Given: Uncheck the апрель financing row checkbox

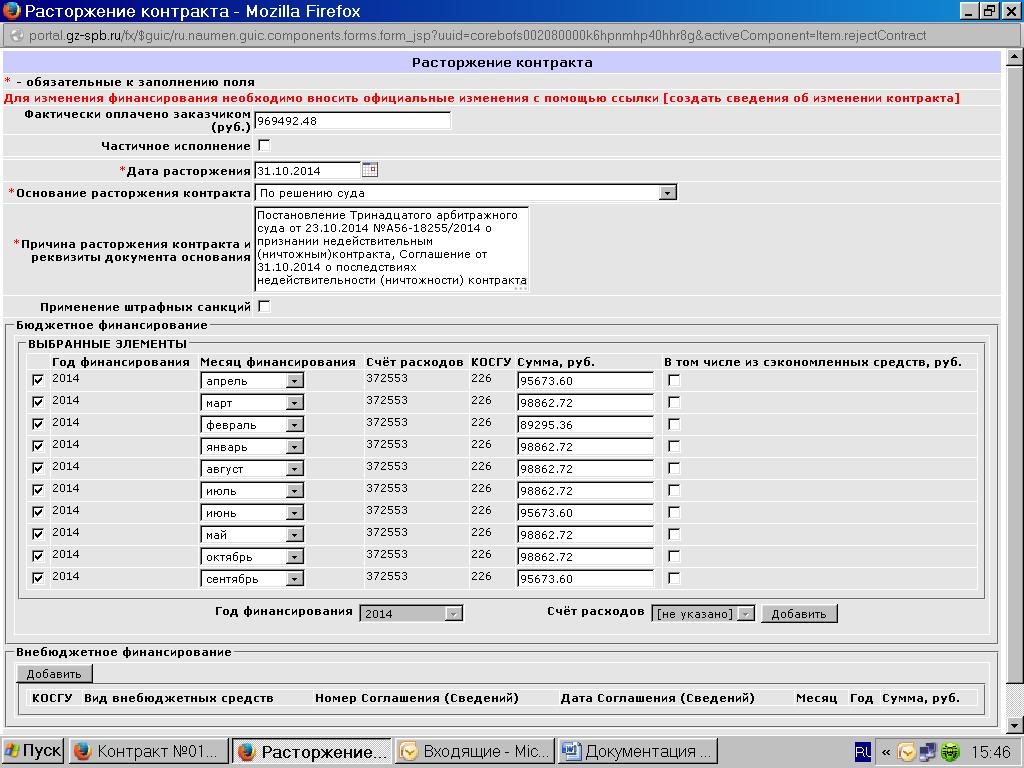Looking at the screenshot, I should [x=38, y=379].
